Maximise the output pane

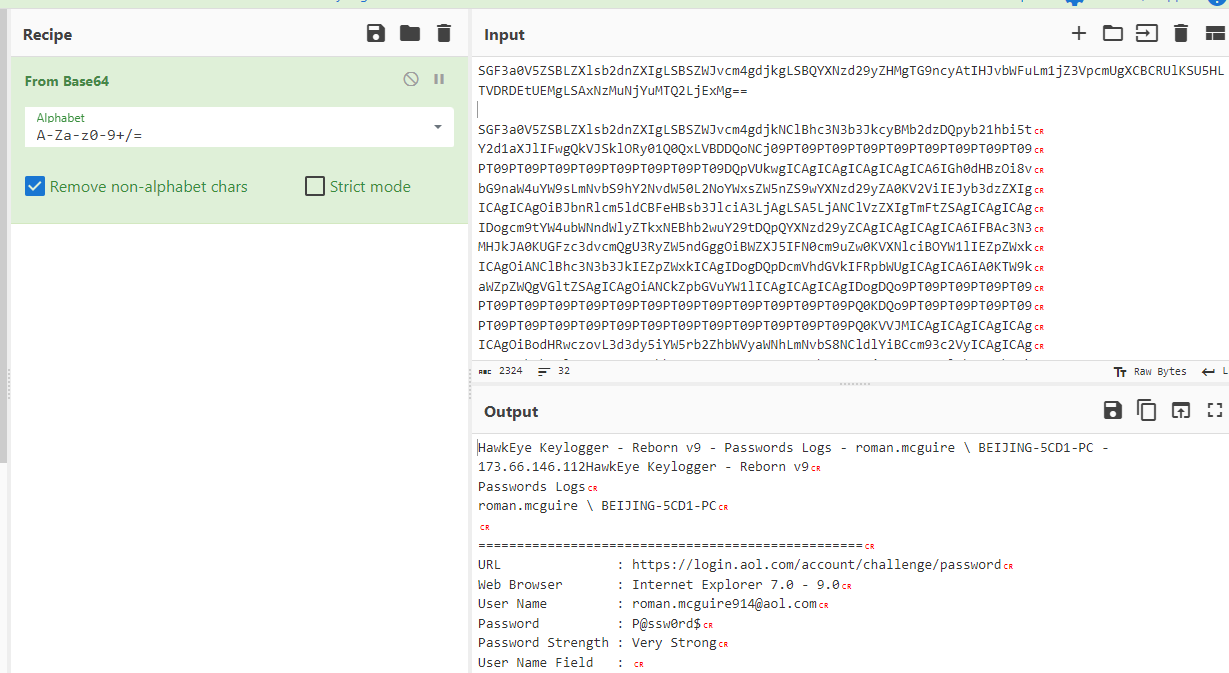(1215, 410)
